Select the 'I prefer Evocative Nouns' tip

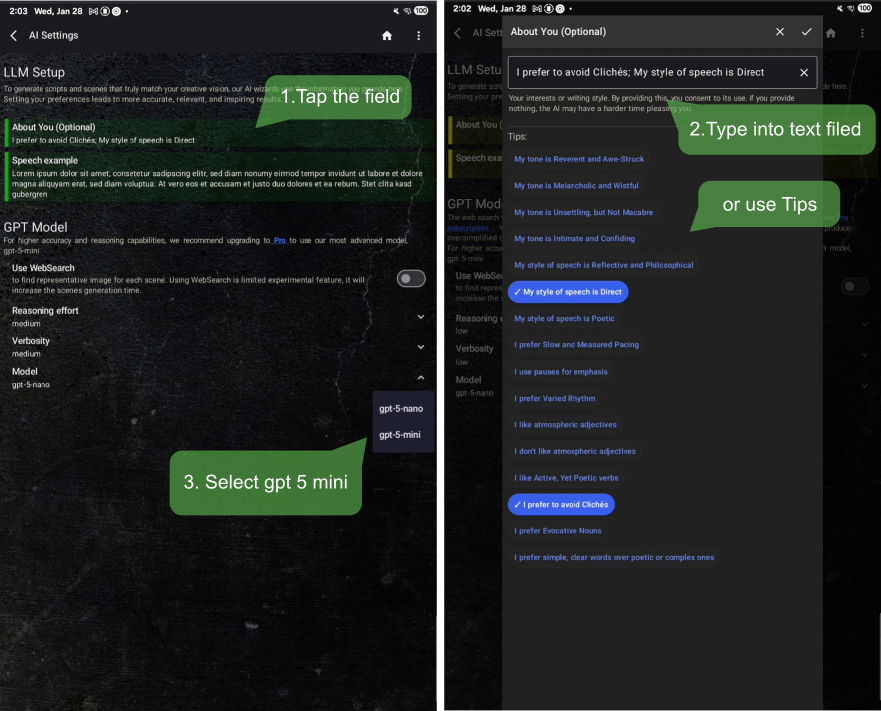tap(557, 531)
